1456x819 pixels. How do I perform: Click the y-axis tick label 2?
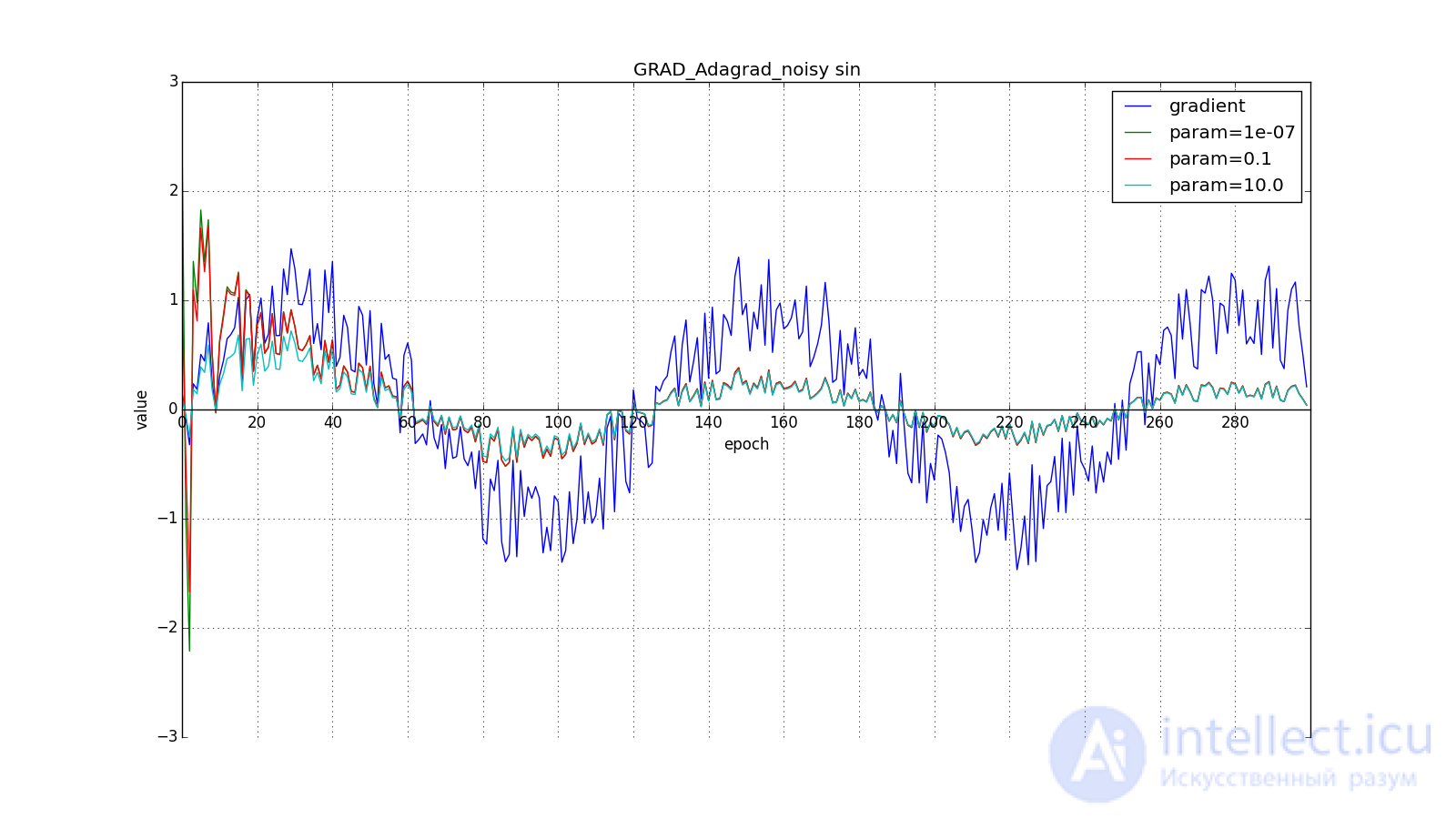click(173, 191)
